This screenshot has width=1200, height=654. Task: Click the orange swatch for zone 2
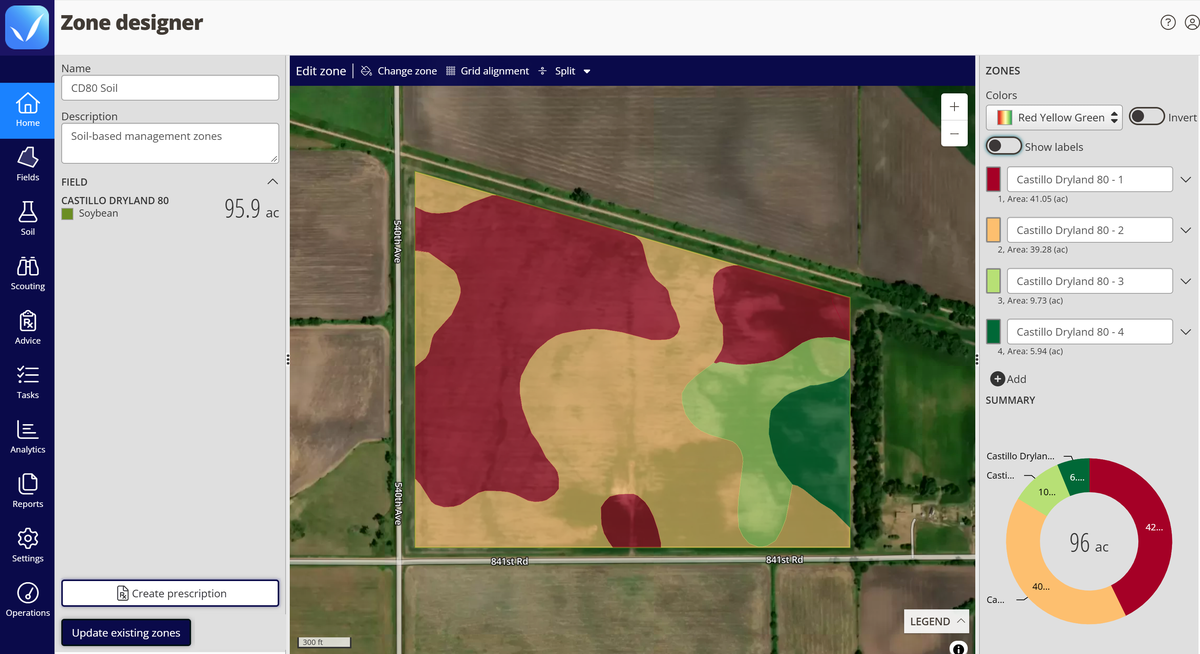[x=993, y=230]
